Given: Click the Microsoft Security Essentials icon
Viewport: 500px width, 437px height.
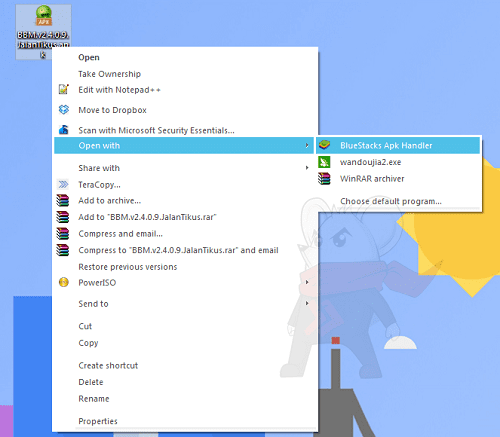Looking at the screenshot, I should [64, 130].
